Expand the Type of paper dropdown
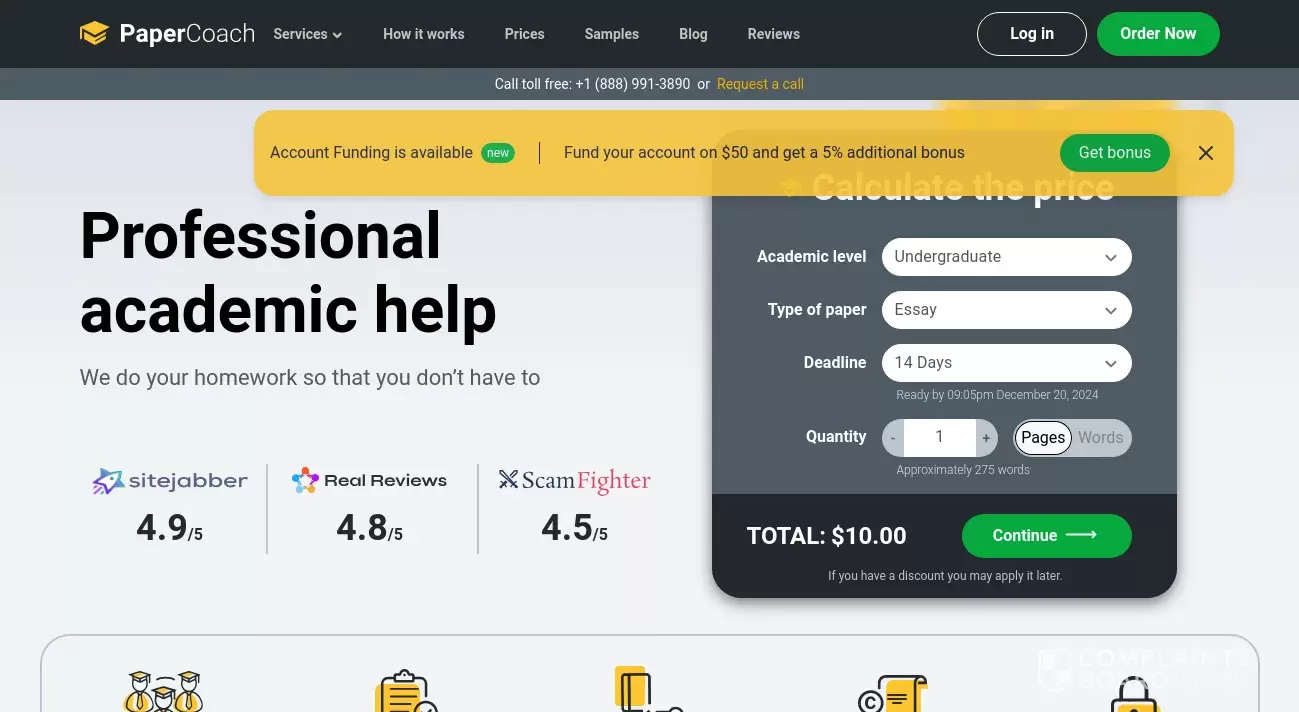This screenshot has width=1299, height=712. (x=1006, y=310)
